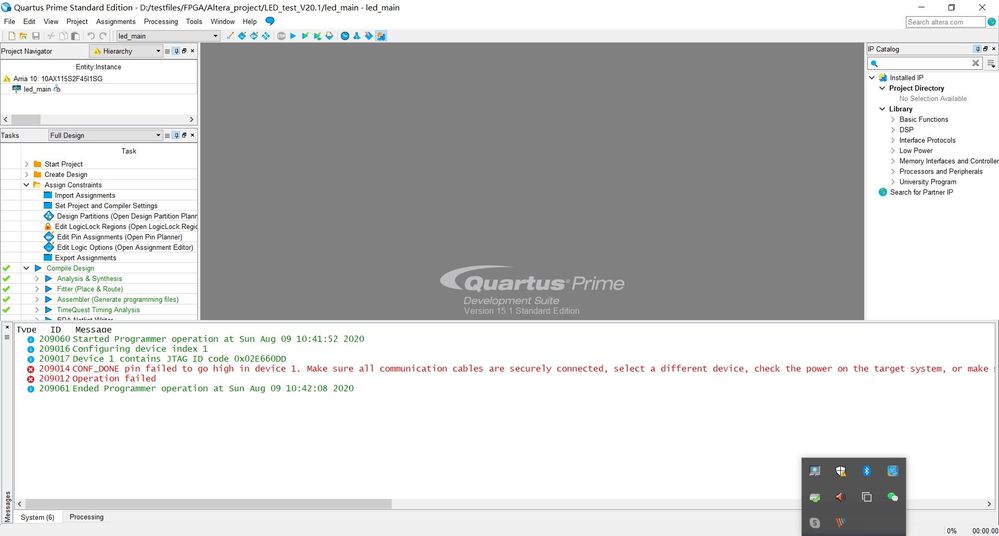Viewport: 999px width, 536px height.
Task: Click the 0% compile progress indicator
Action: pos(951,530)
